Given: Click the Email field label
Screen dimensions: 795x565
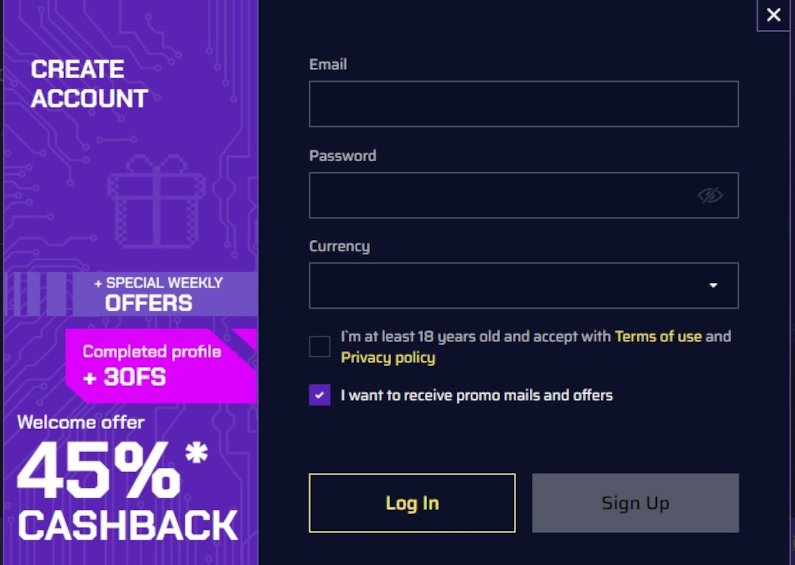Looking at the screenshot, I should point(328,64).
